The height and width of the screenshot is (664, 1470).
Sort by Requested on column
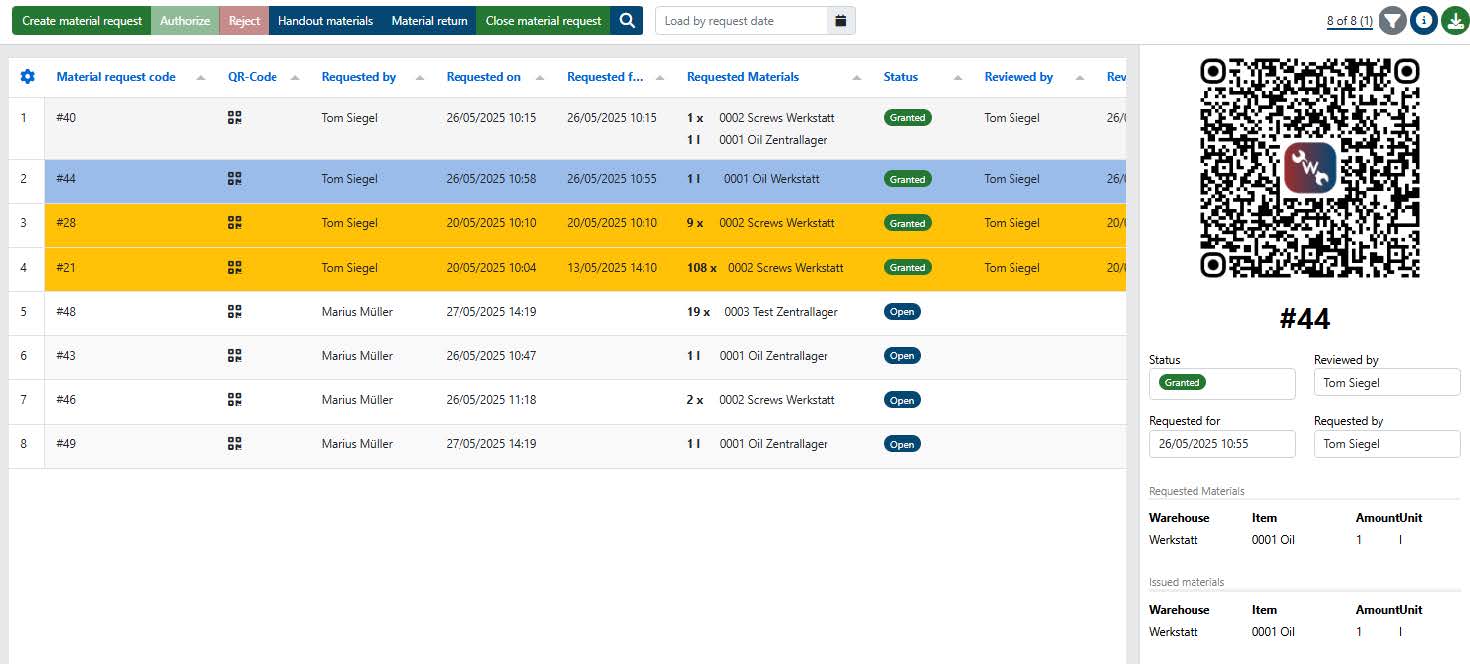(x=484, y=77)
